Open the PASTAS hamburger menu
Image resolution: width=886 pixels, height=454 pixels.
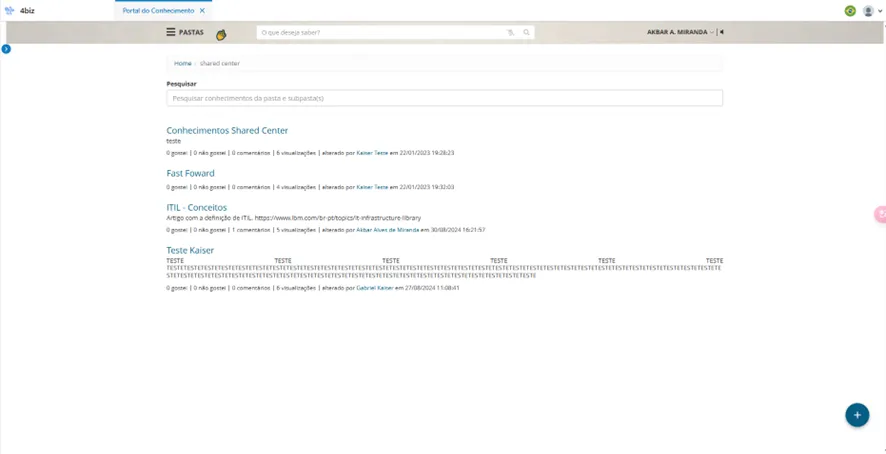pyautogui.click(x=171, y=32)
